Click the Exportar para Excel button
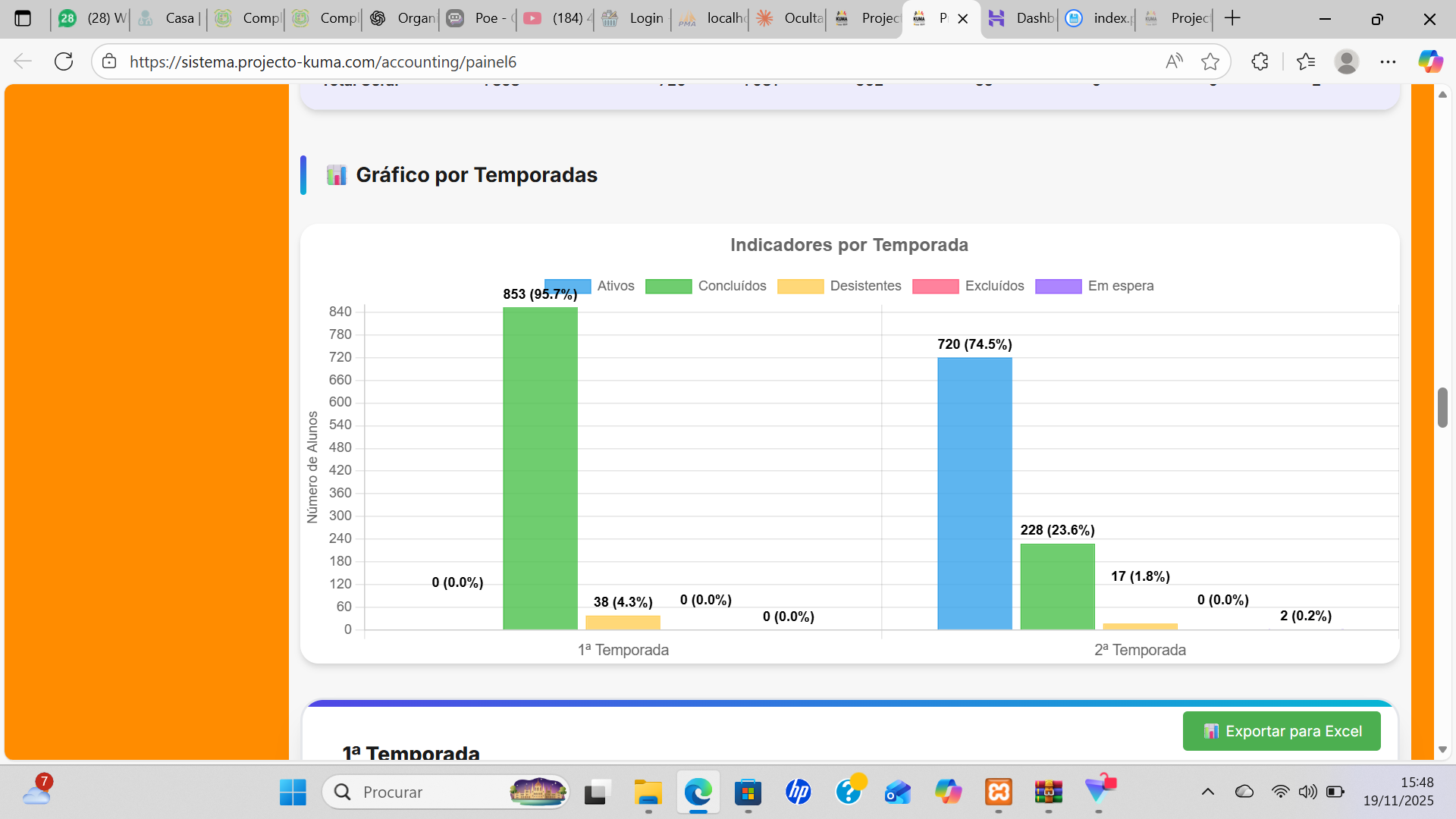Image resolution: width=1456 pixels, height=819 pixels. pos(1282,731)
